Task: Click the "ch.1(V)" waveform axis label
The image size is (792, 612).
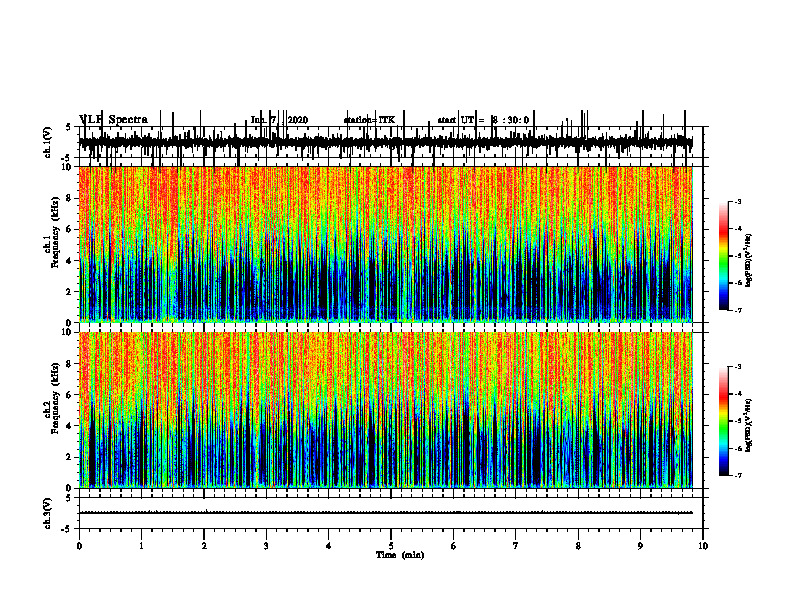Action: pos(47,142)
